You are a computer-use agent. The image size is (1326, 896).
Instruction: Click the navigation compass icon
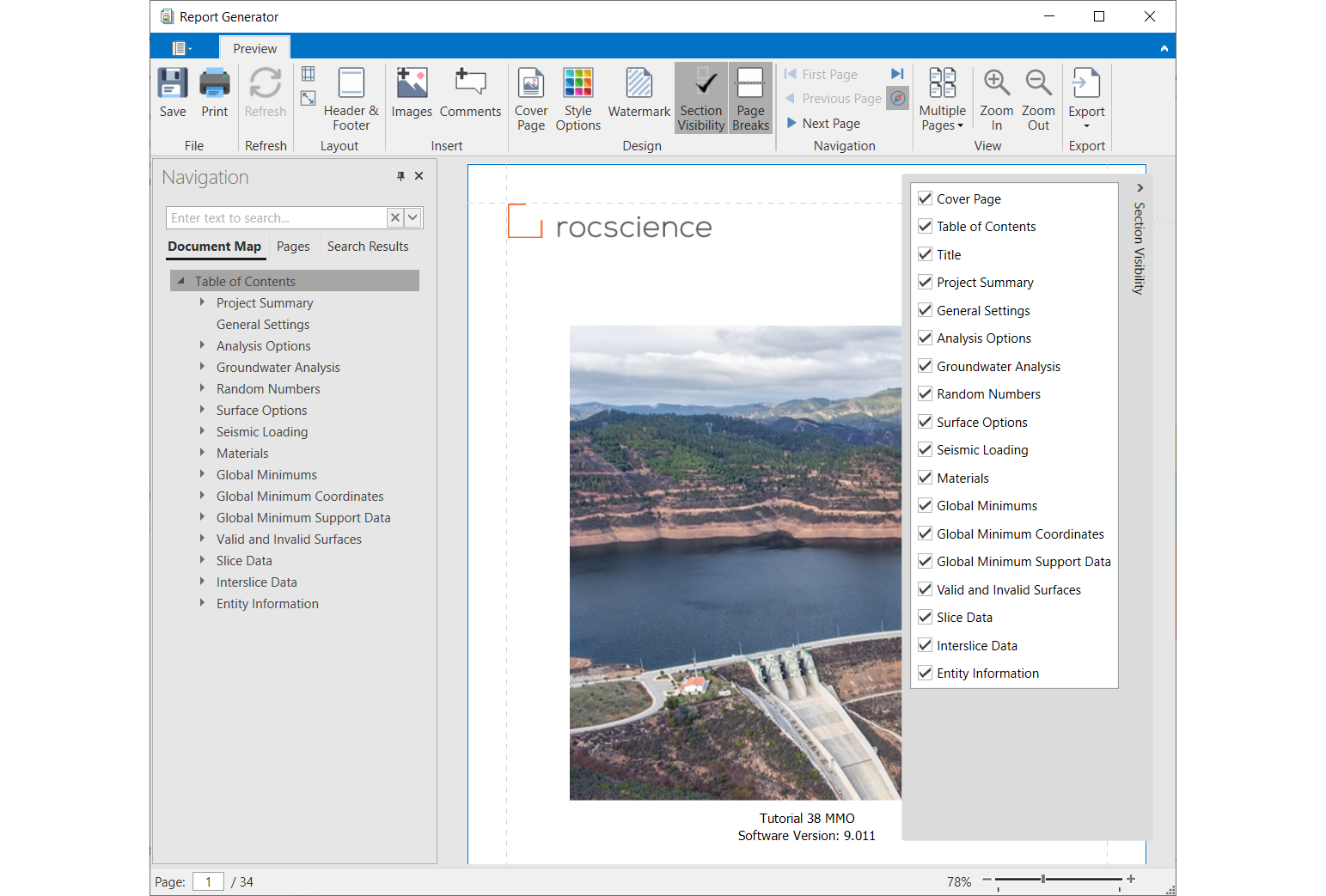point(897,98)
